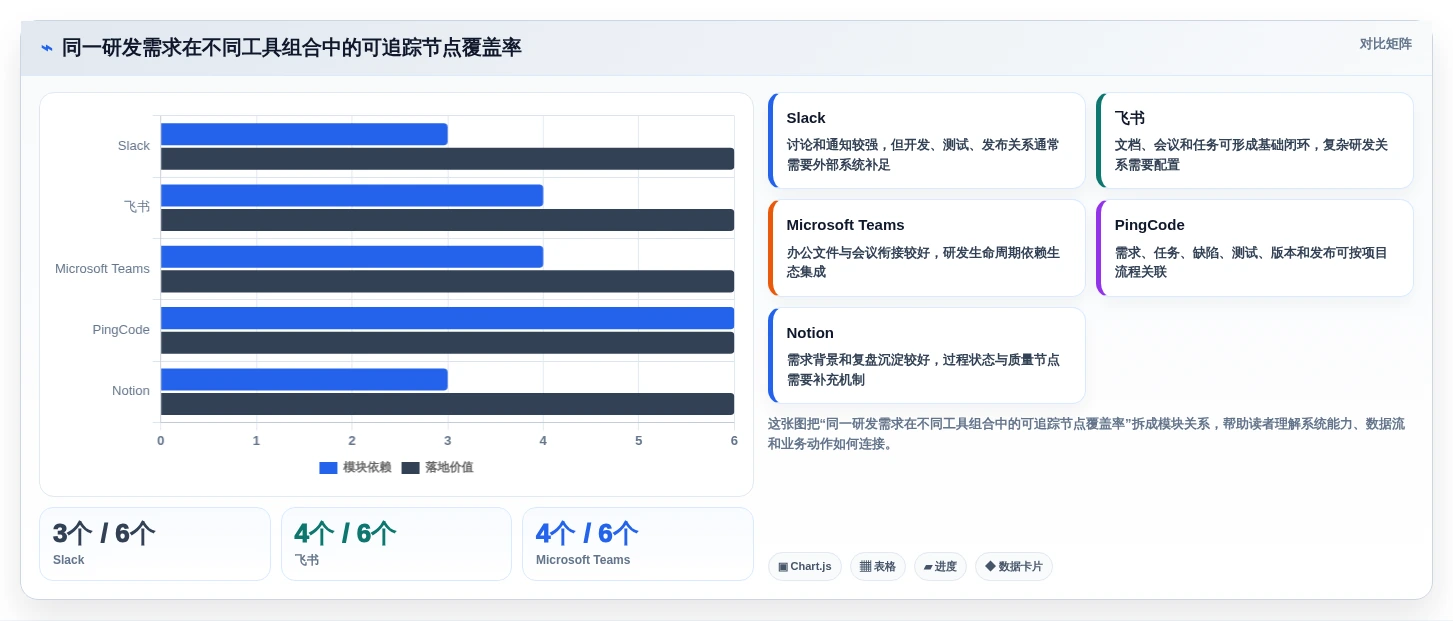The image size is (1453, 621).
Task: Select the Microsoft Teams stat card
Action: [638, 544]
